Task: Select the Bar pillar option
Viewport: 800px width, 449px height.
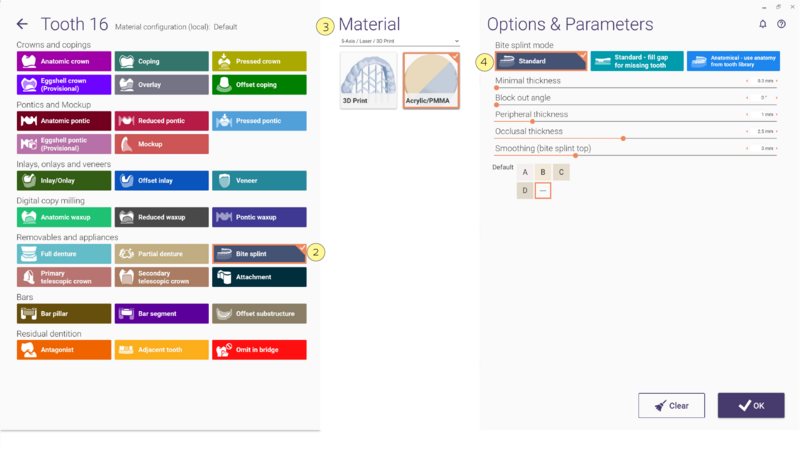Action: (x=64, y=314)
